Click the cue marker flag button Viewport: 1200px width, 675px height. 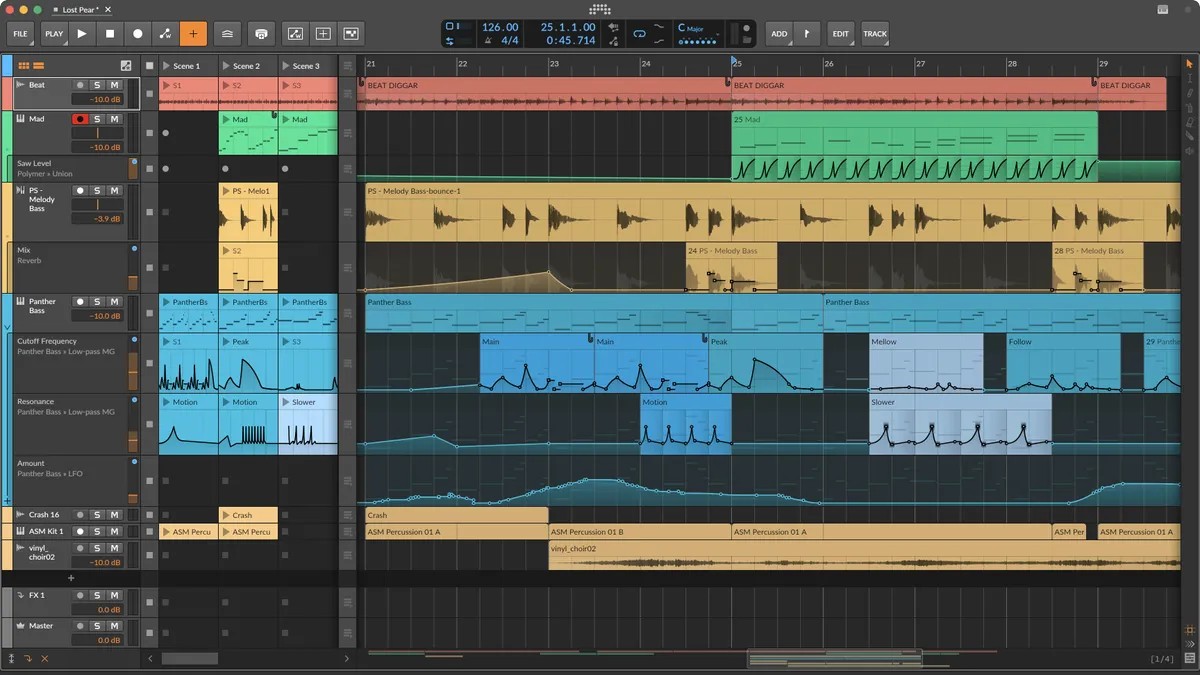[807, 34]
